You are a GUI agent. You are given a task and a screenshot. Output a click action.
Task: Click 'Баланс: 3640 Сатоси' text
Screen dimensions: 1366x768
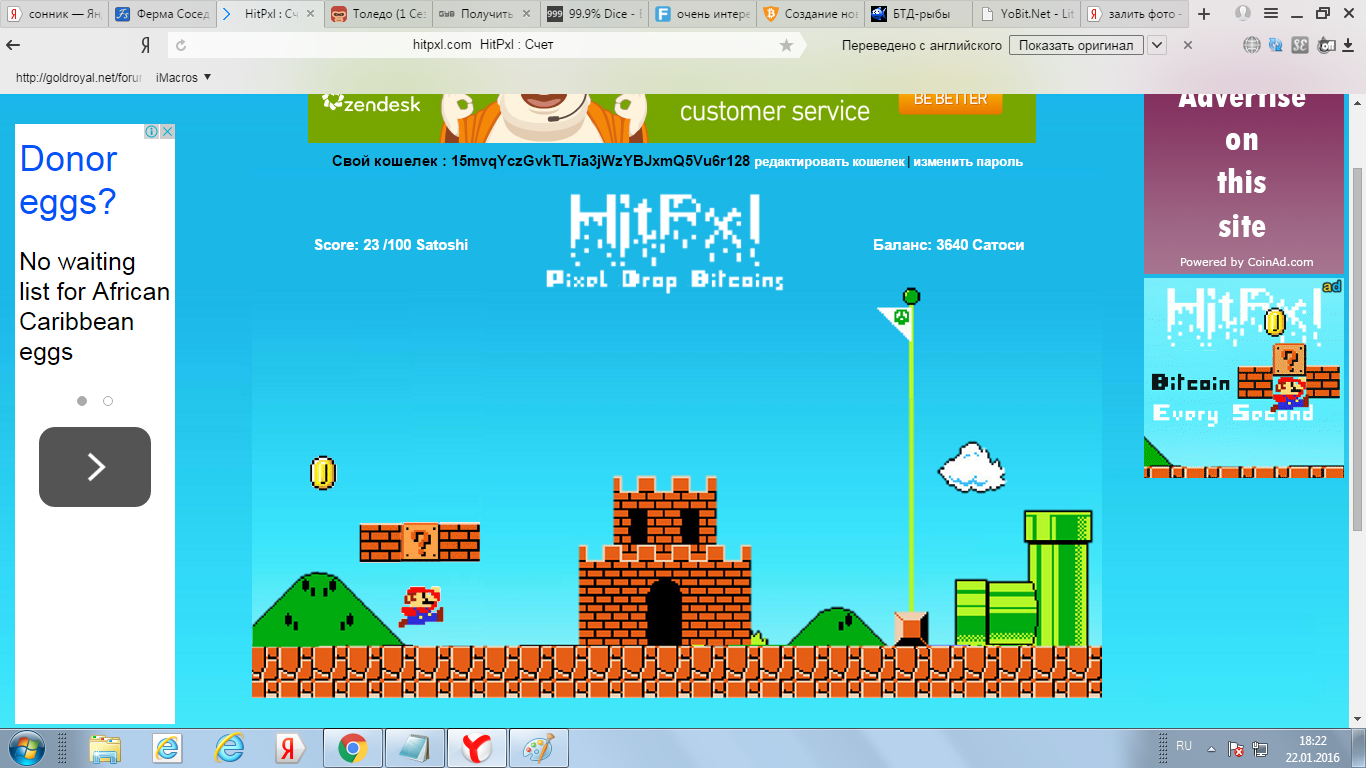coord(948,245)
